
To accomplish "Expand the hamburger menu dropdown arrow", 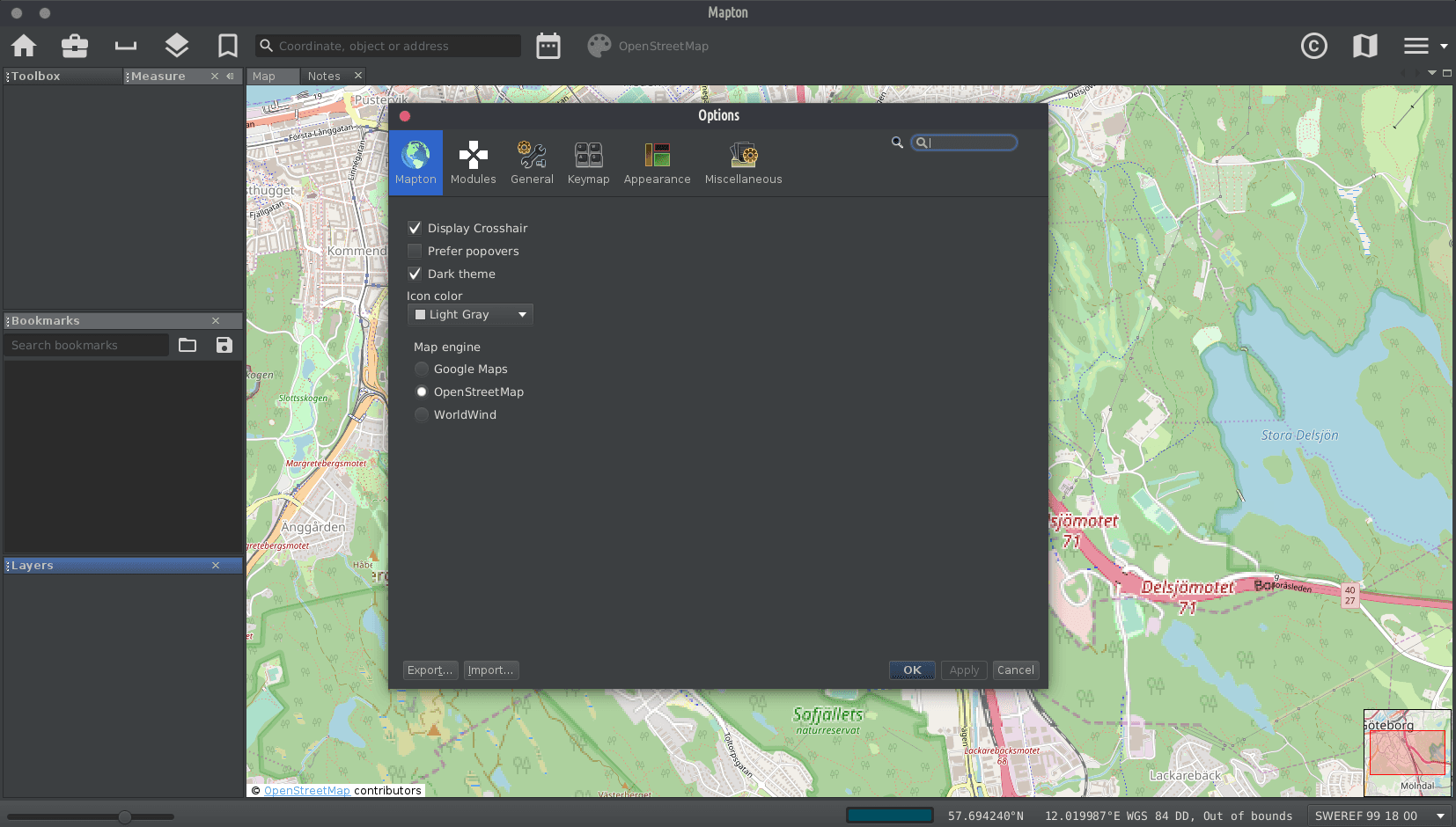I will point(1444,46).
